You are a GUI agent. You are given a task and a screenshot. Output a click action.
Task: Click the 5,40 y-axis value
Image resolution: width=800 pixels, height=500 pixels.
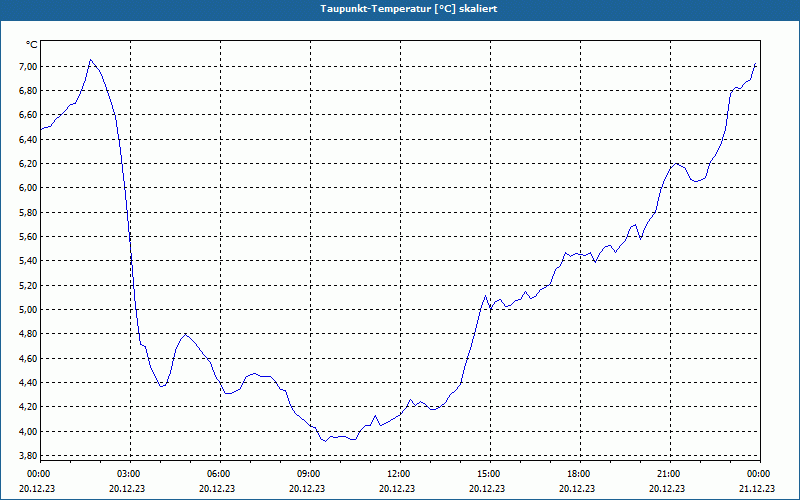pos(27,261)
